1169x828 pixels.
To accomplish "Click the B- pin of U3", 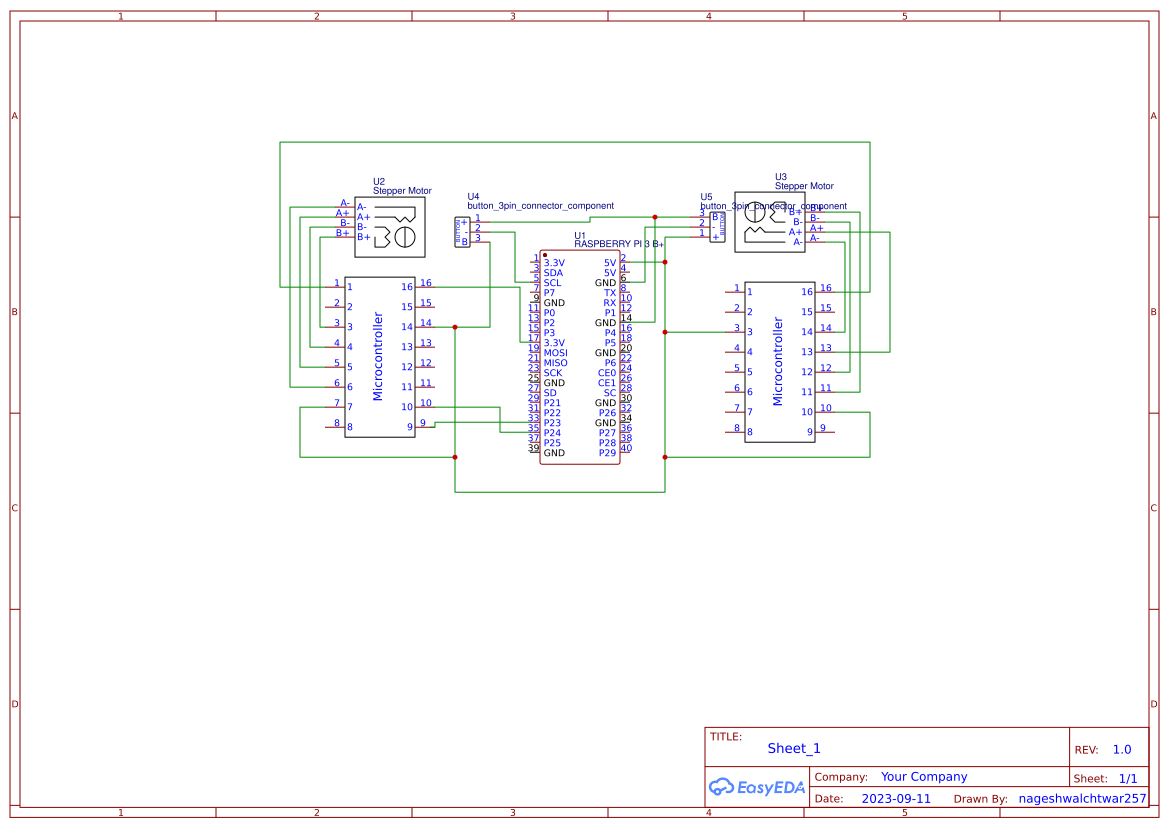I will pyautogui.click(x=815, y=224).
